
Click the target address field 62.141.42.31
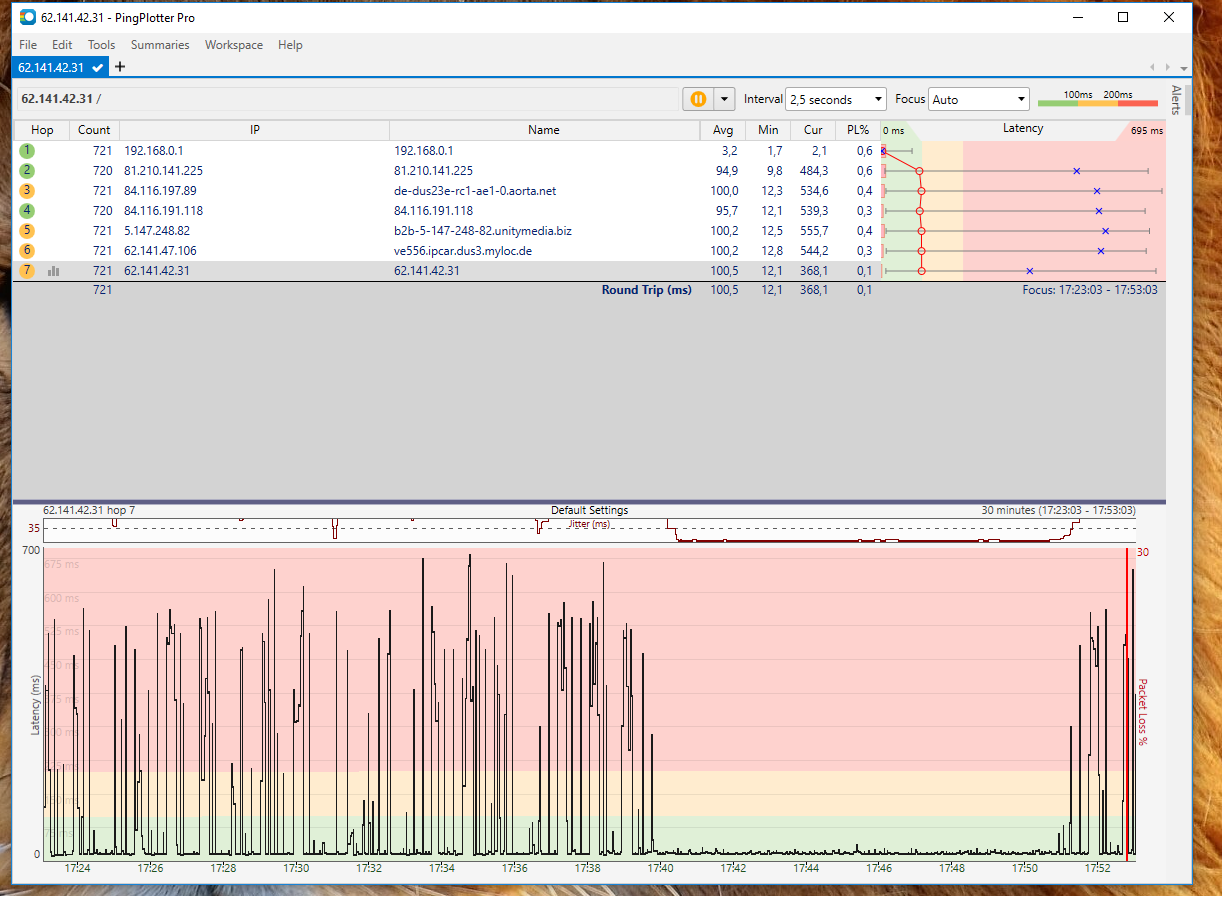coord(347,99)
